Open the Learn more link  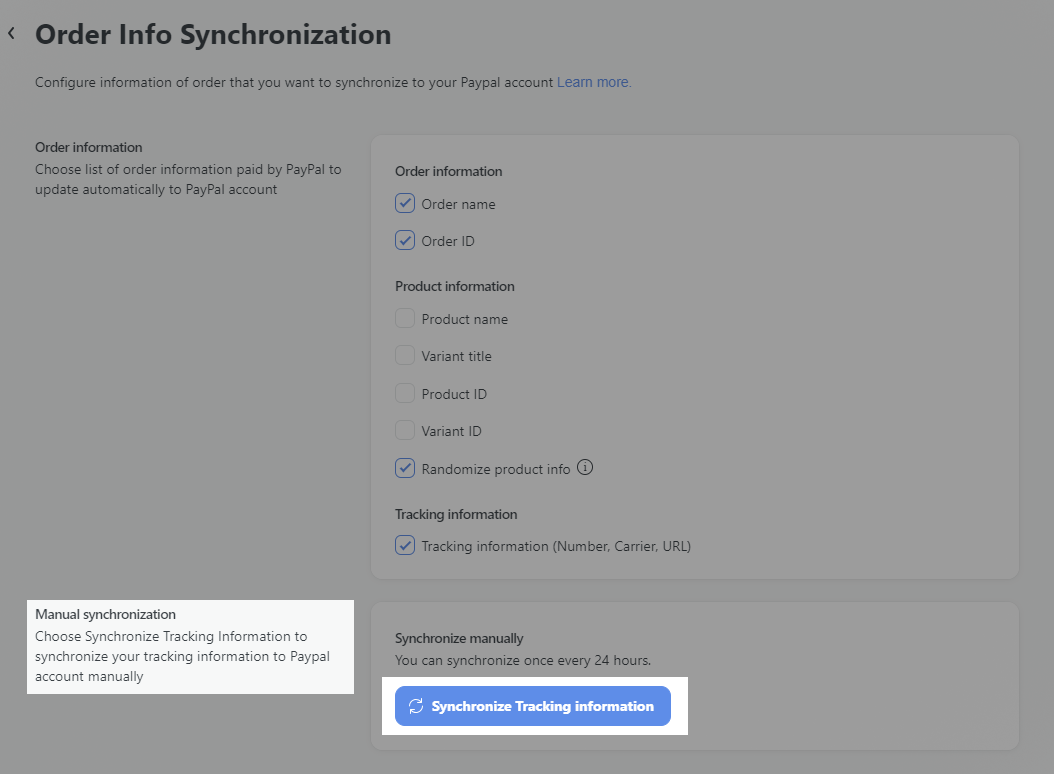(594, 82)
